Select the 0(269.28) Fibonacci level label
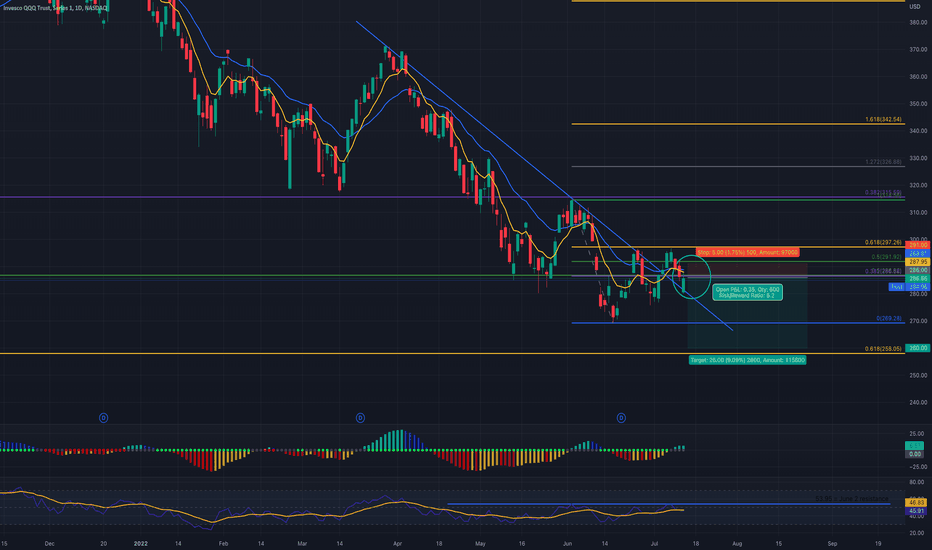Viewport: 932px width, 550px height. tap(889, 319)
